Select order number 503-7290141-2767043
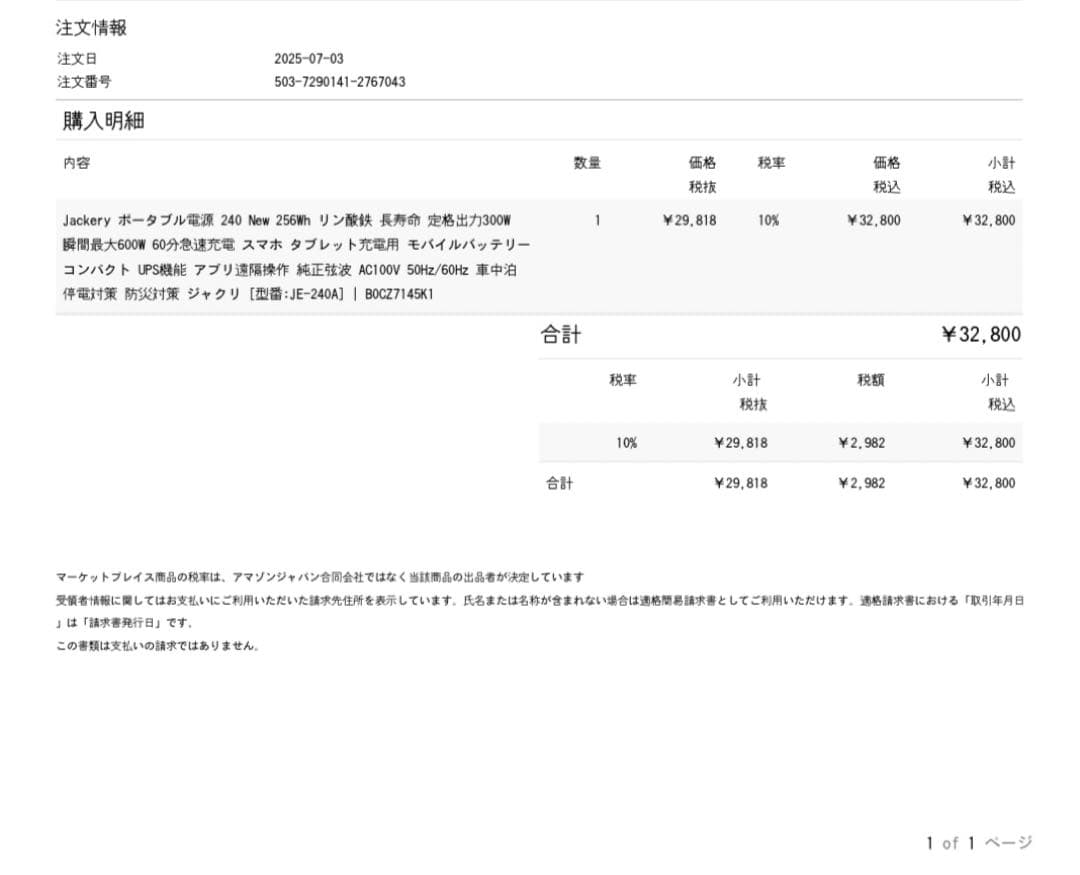This screenshot has width=1080, height=875. click(339, 82)
